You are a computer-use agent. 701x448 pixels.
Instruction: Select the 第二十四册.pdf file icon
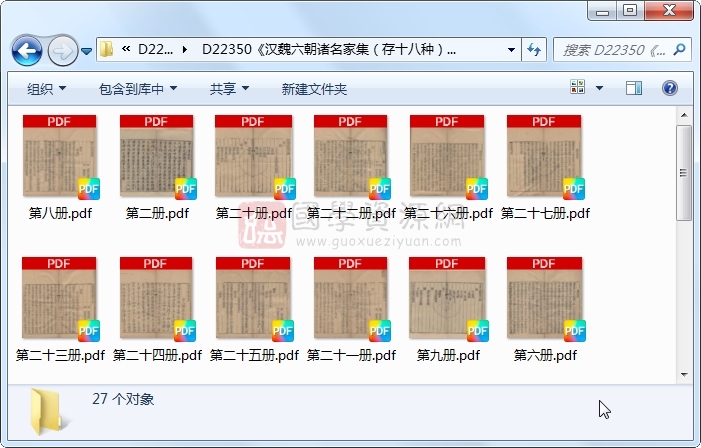click(157, 298)
